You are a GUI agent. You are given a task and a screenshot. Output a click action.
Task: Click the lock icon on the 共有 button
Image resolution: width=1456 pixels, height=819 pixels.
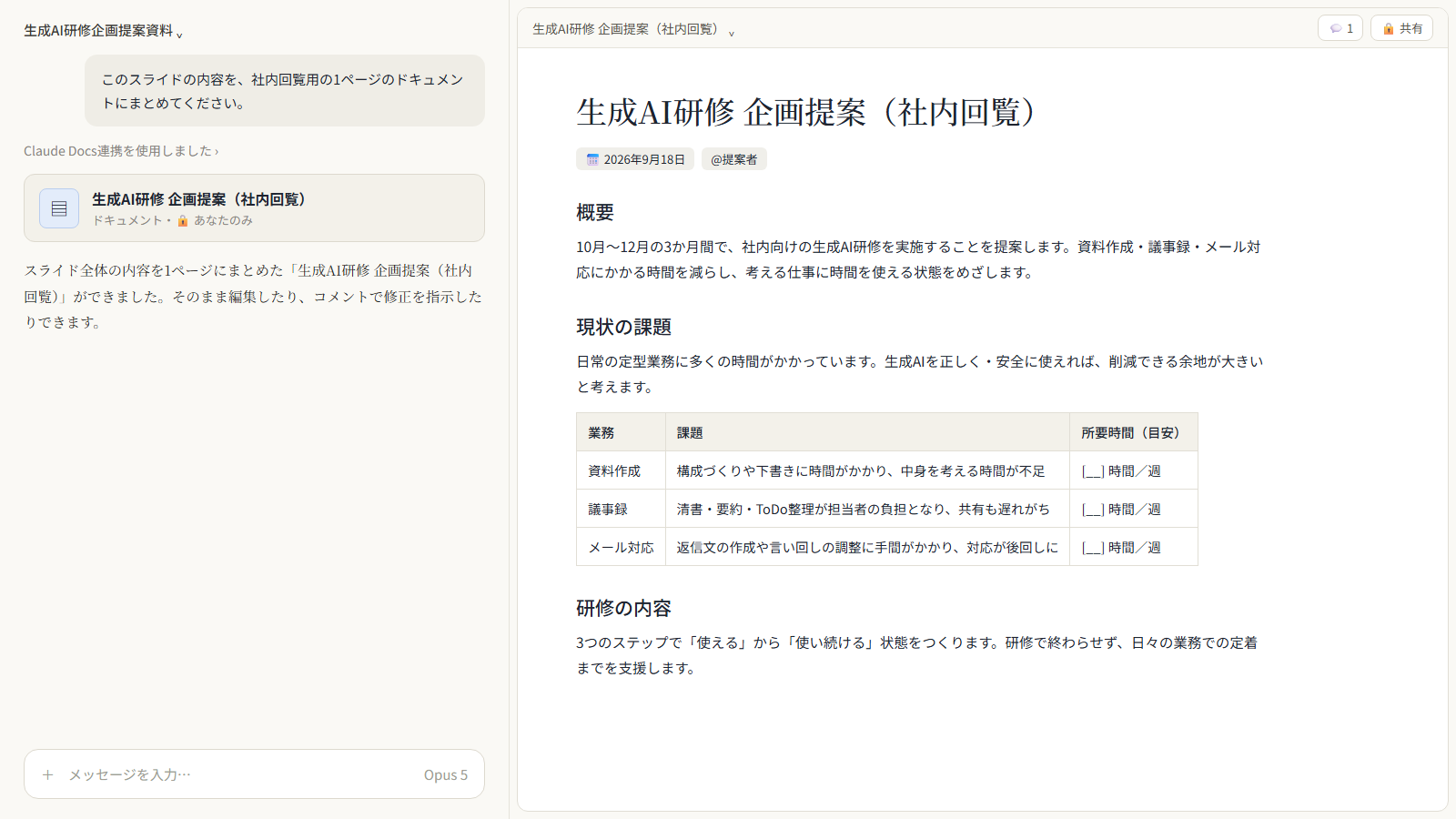1389,28
